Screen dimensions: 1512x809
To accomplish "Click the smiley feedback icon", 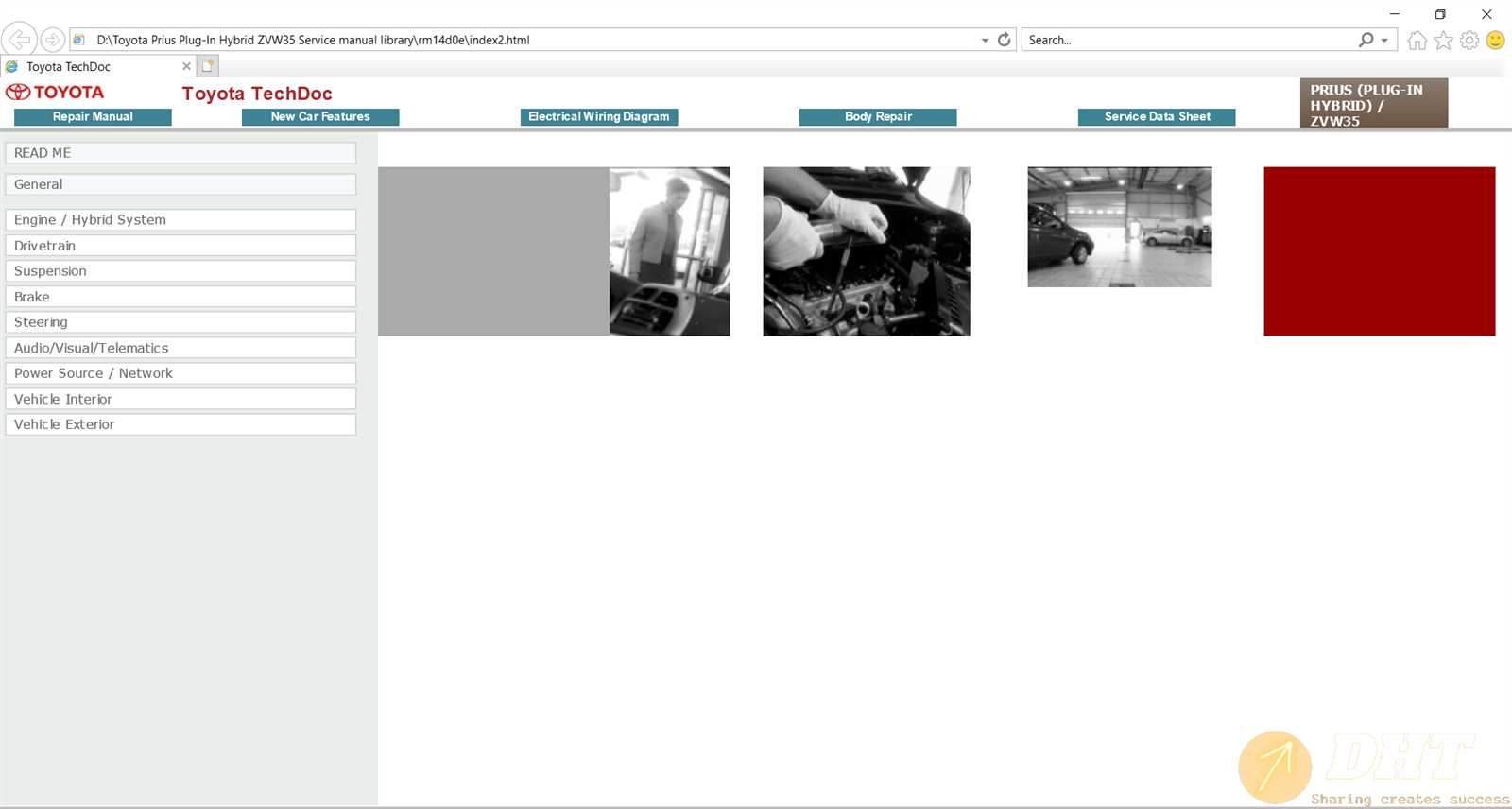I will (1495, 40).
